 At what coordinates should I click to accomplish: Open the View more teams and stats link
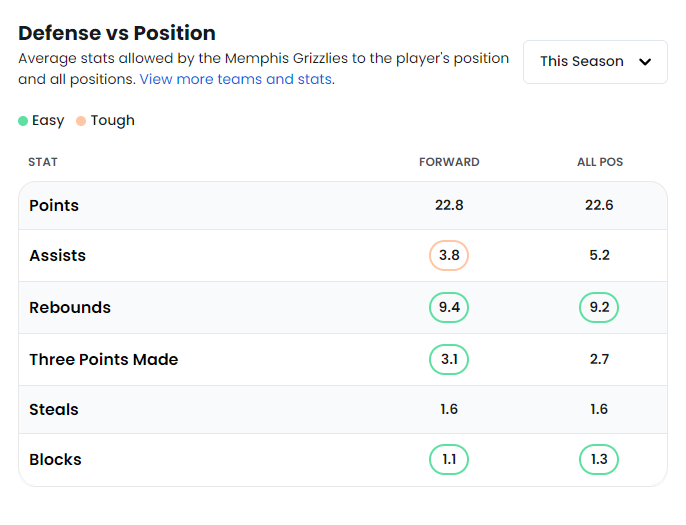pyautogui.click(x=236, y=79)
